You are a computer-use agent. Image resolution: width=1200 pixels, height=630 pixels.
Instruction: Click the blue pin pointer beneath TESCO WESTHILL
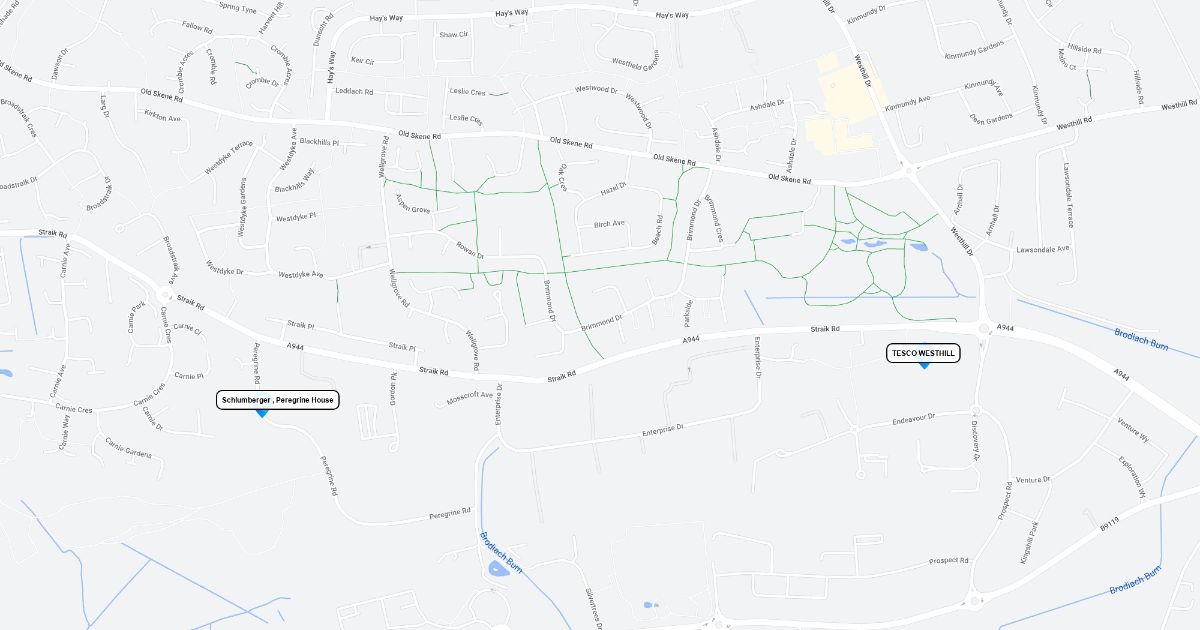[x=924, y=365]
